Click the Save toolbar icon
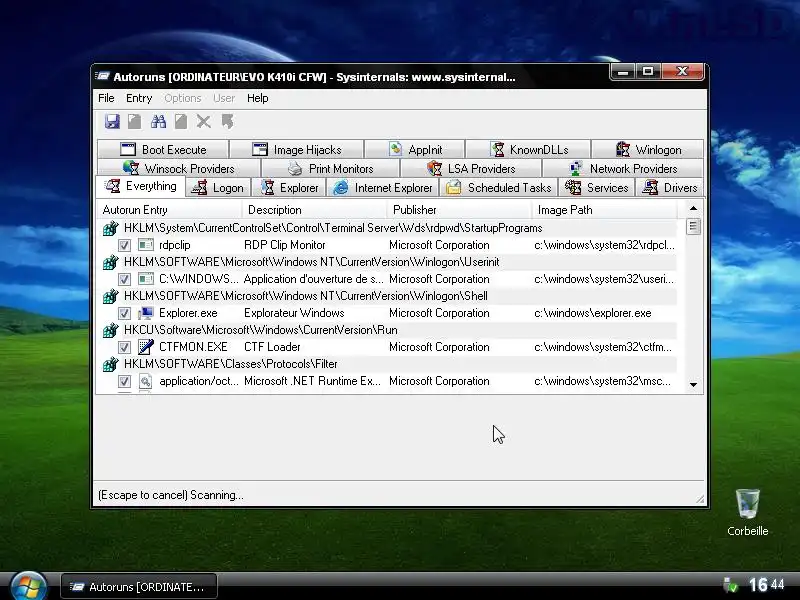Screen dimensions: 800x600 pyautogui.click(x=112, y=121)
